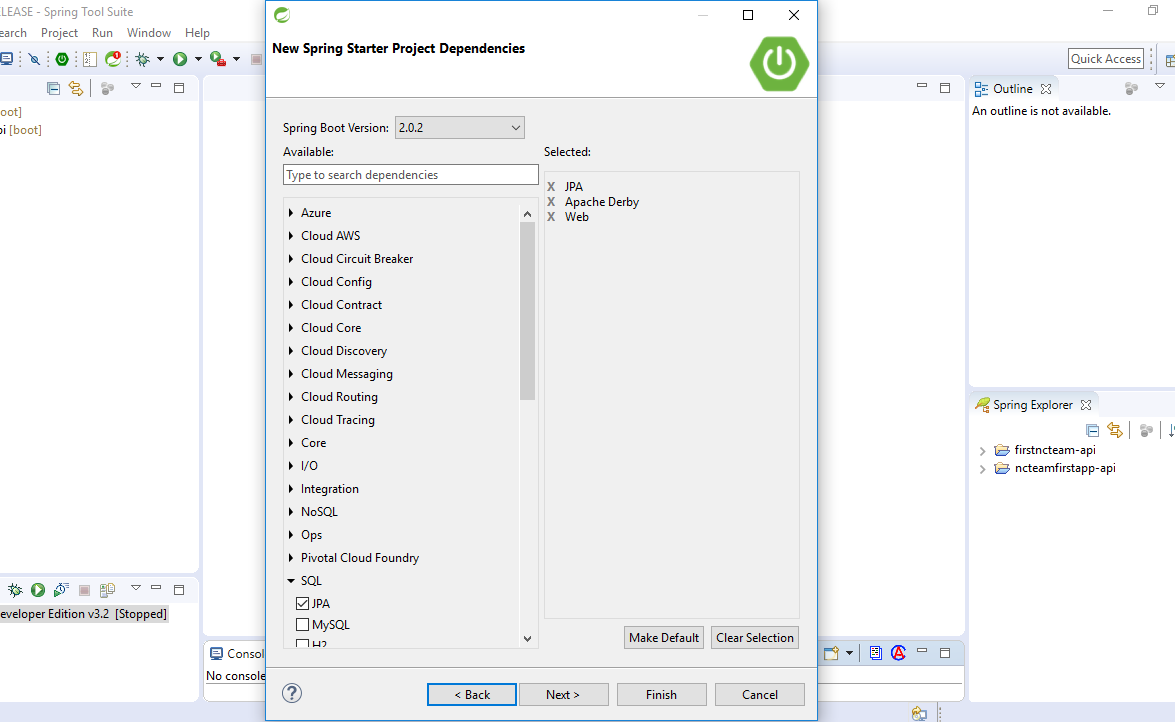The width and height of the screenshot is (1175, 722).
Task: Launch Debug with the bug toolbar icon
Action: (143, 58)
